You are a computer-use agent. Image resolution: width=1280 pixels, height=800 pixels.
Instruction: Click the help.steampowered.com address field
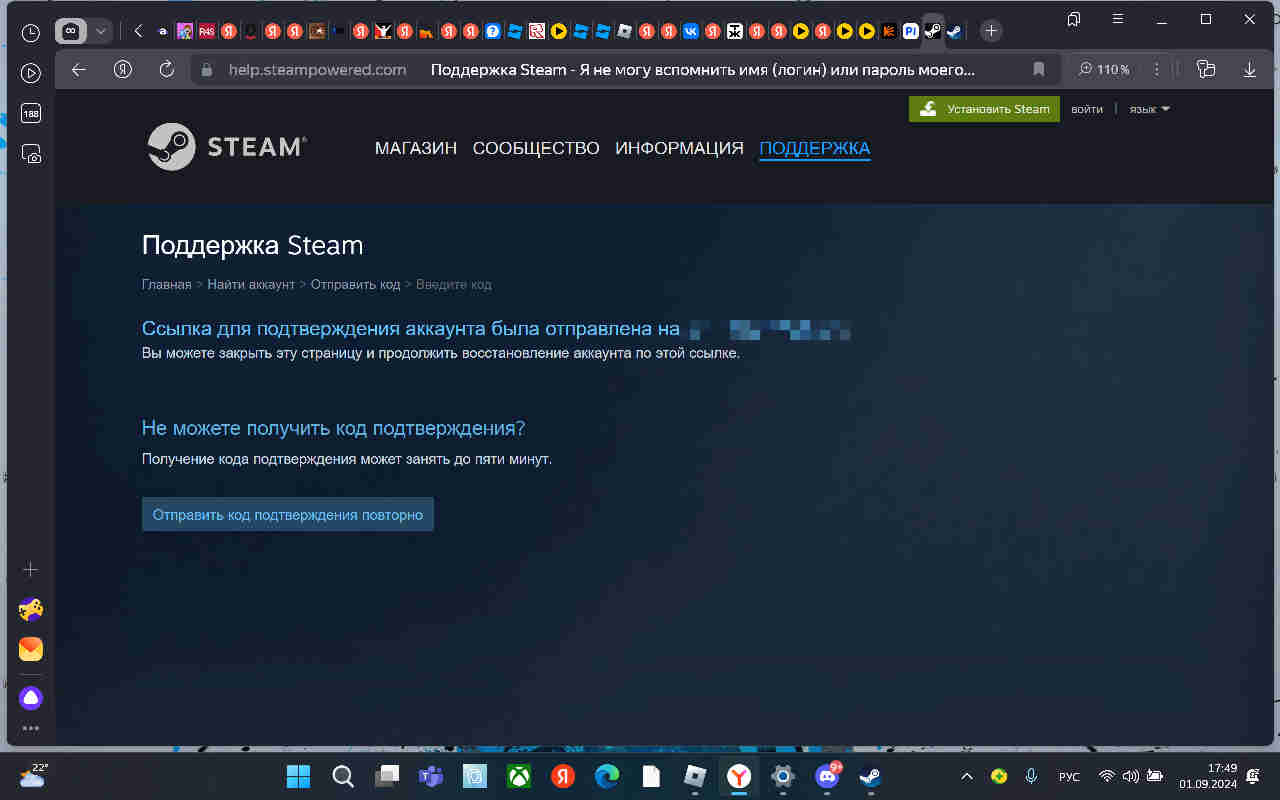coord(317,70)
